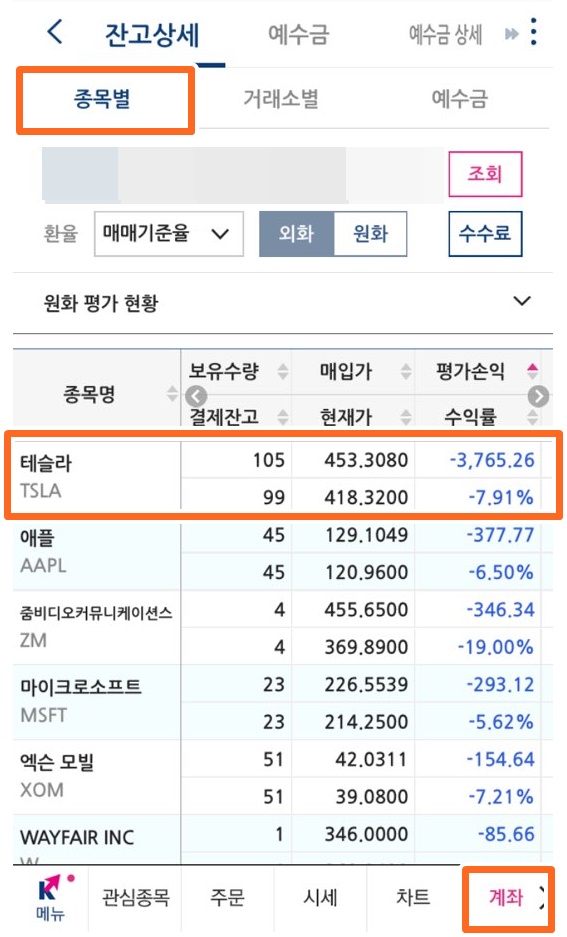Tap the 환율 label
Image resolution: width=567 pixels, height=937 pixels.
[60, 234]
